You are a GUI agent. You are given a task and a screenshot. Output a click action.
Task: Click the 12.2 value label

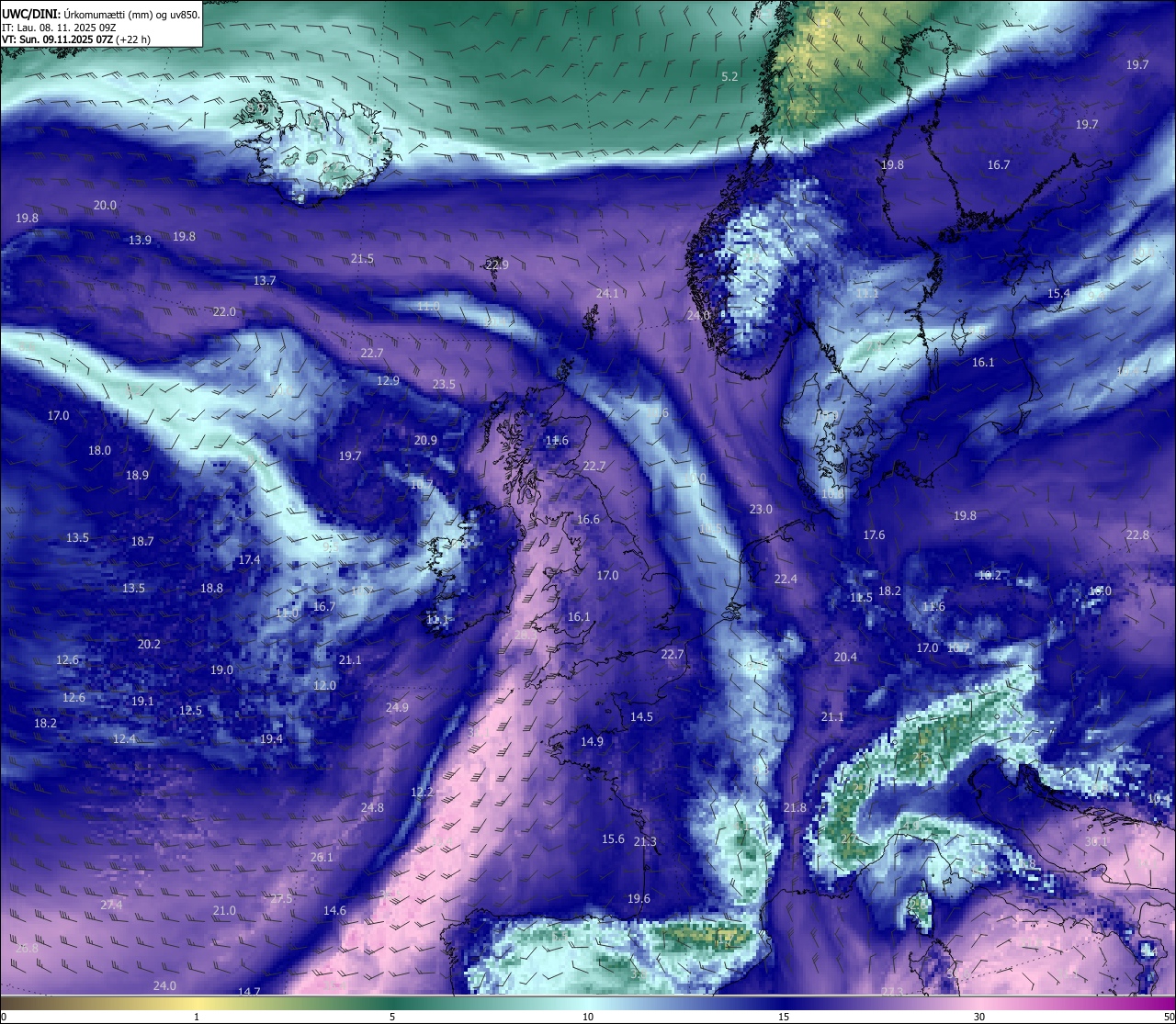click(422, 793)
